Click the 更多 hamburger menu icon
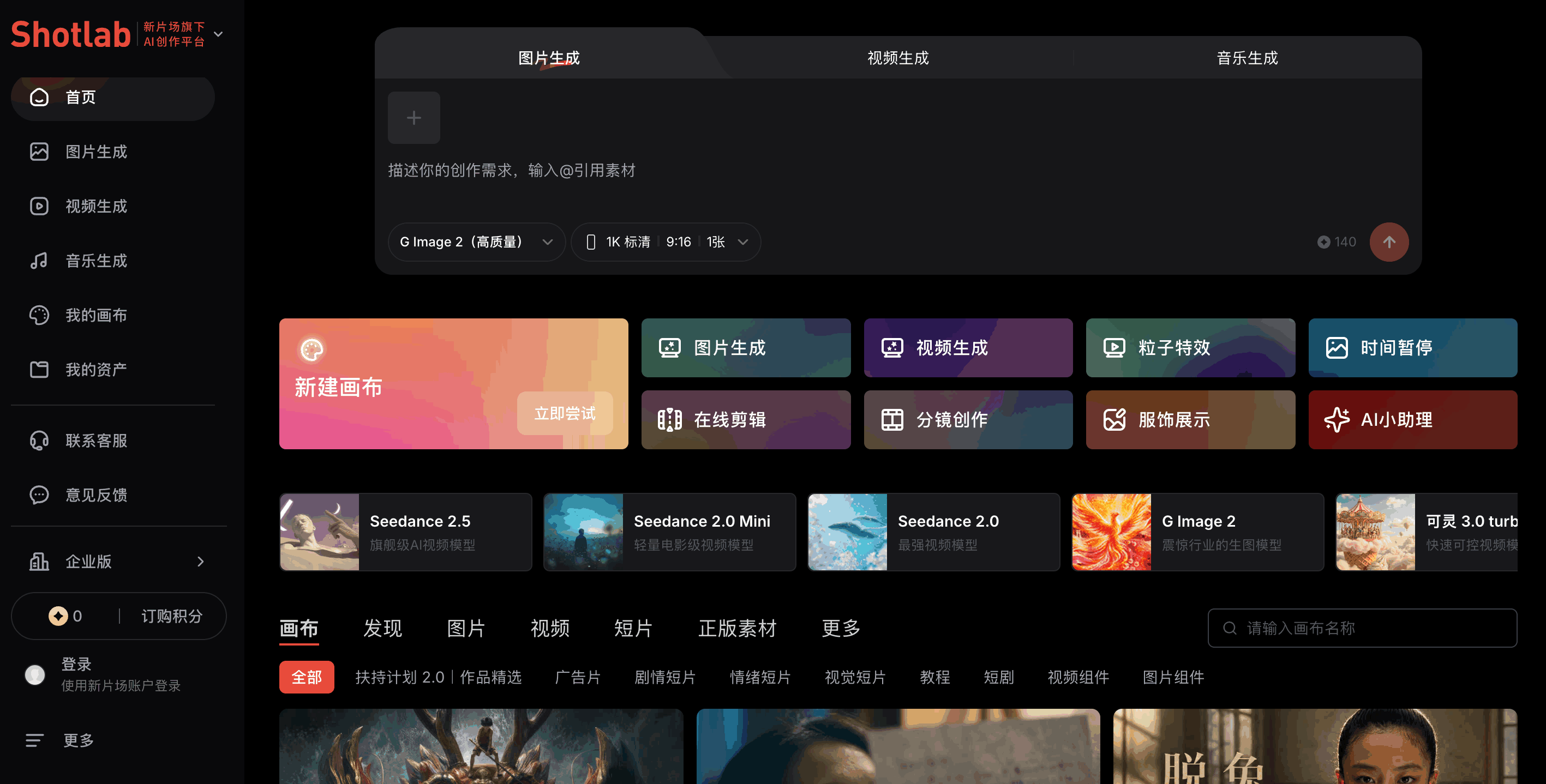This screenshot has height=784, width=1546. (x=34, y=740)
